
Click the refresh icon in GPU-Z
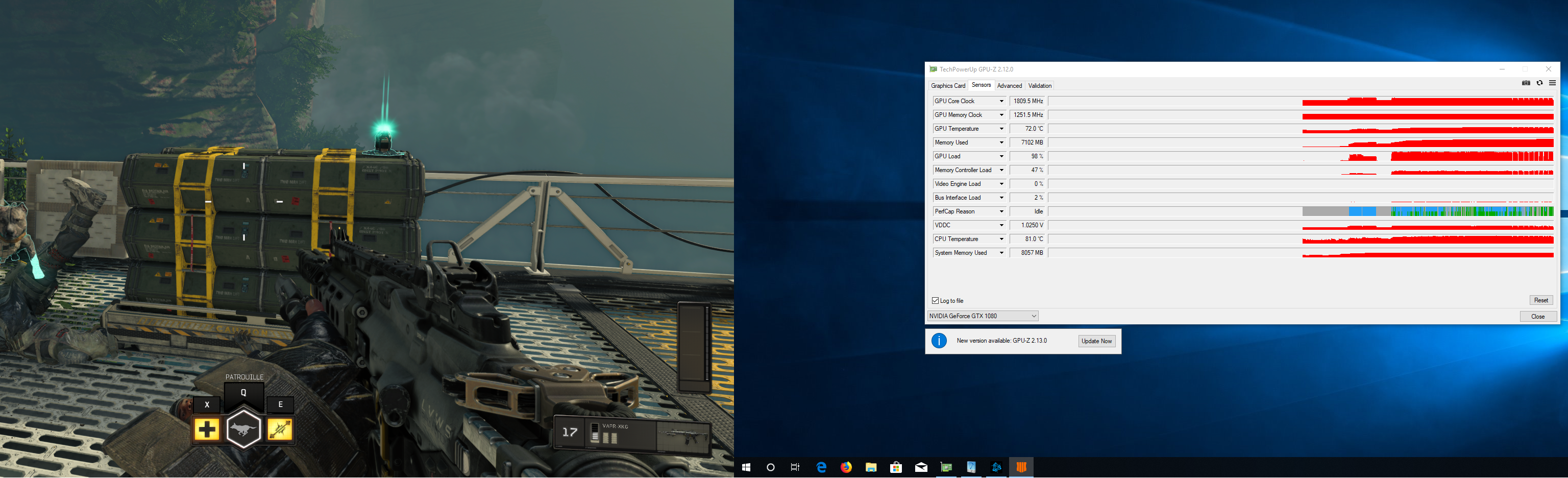click(x=1539, y=83)
